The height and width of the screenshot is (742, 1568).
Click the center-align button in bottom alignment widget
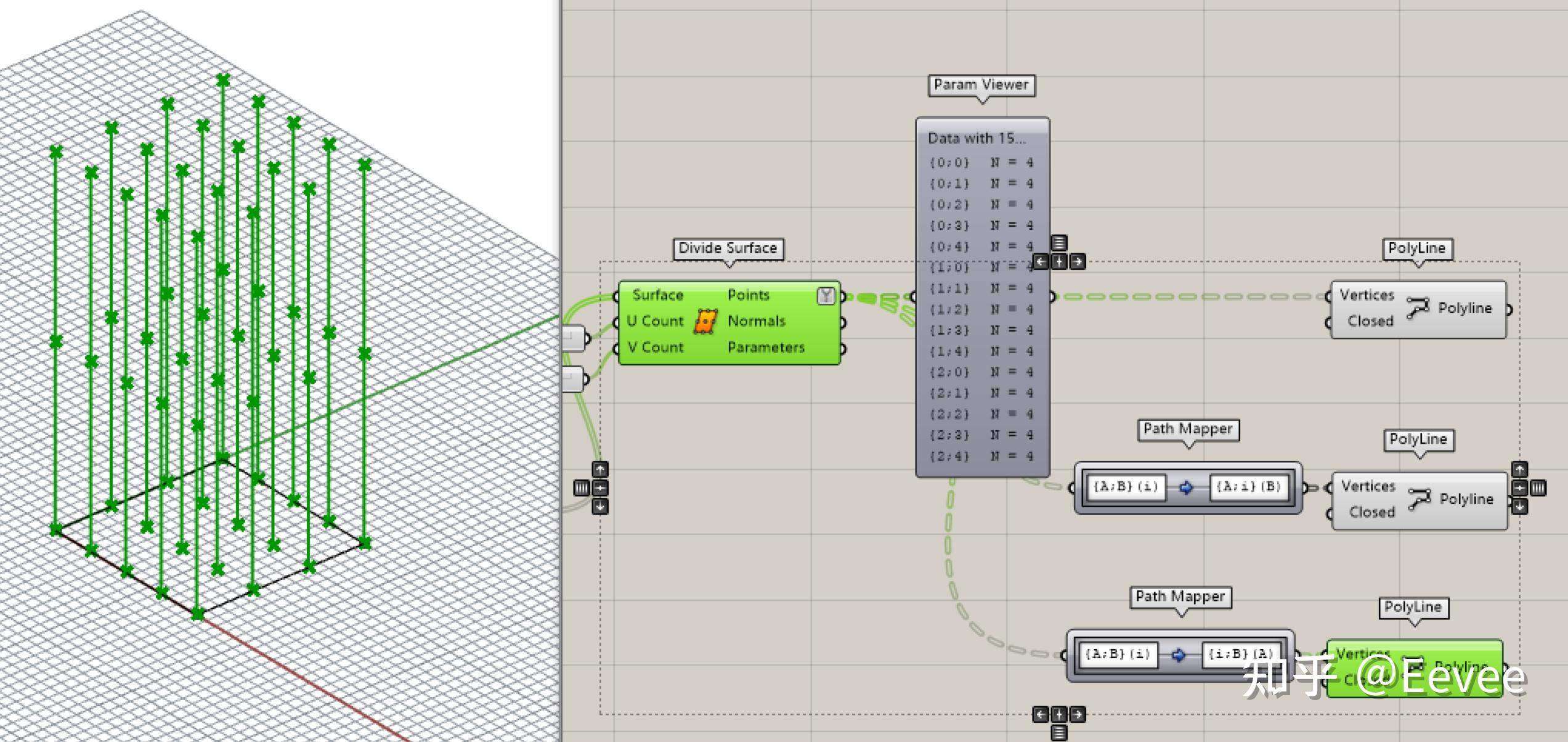pyautogui.click(x=1059, y=715)
